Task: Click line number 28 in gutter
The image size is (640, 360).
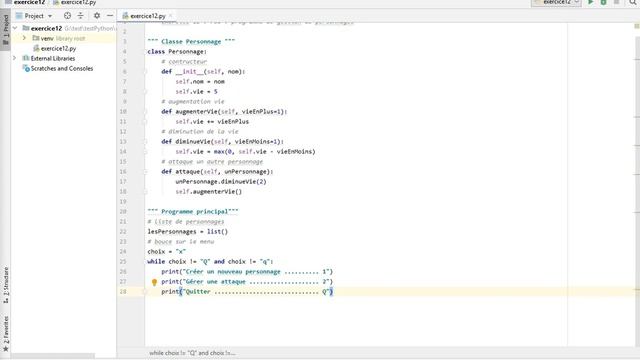Action: [x=123, y=291]
